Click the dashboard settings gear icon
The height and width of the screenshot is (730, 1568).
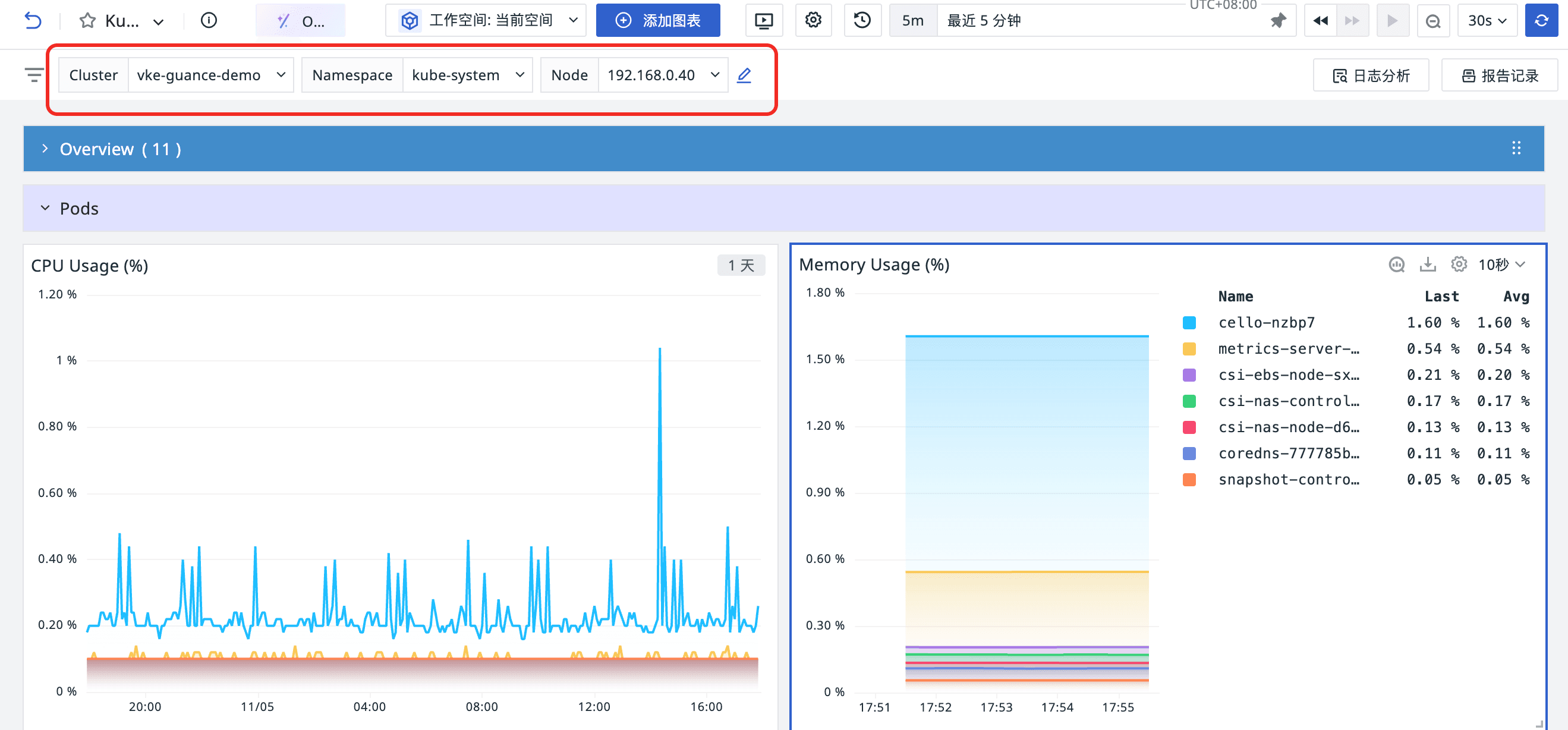(813, 21)
